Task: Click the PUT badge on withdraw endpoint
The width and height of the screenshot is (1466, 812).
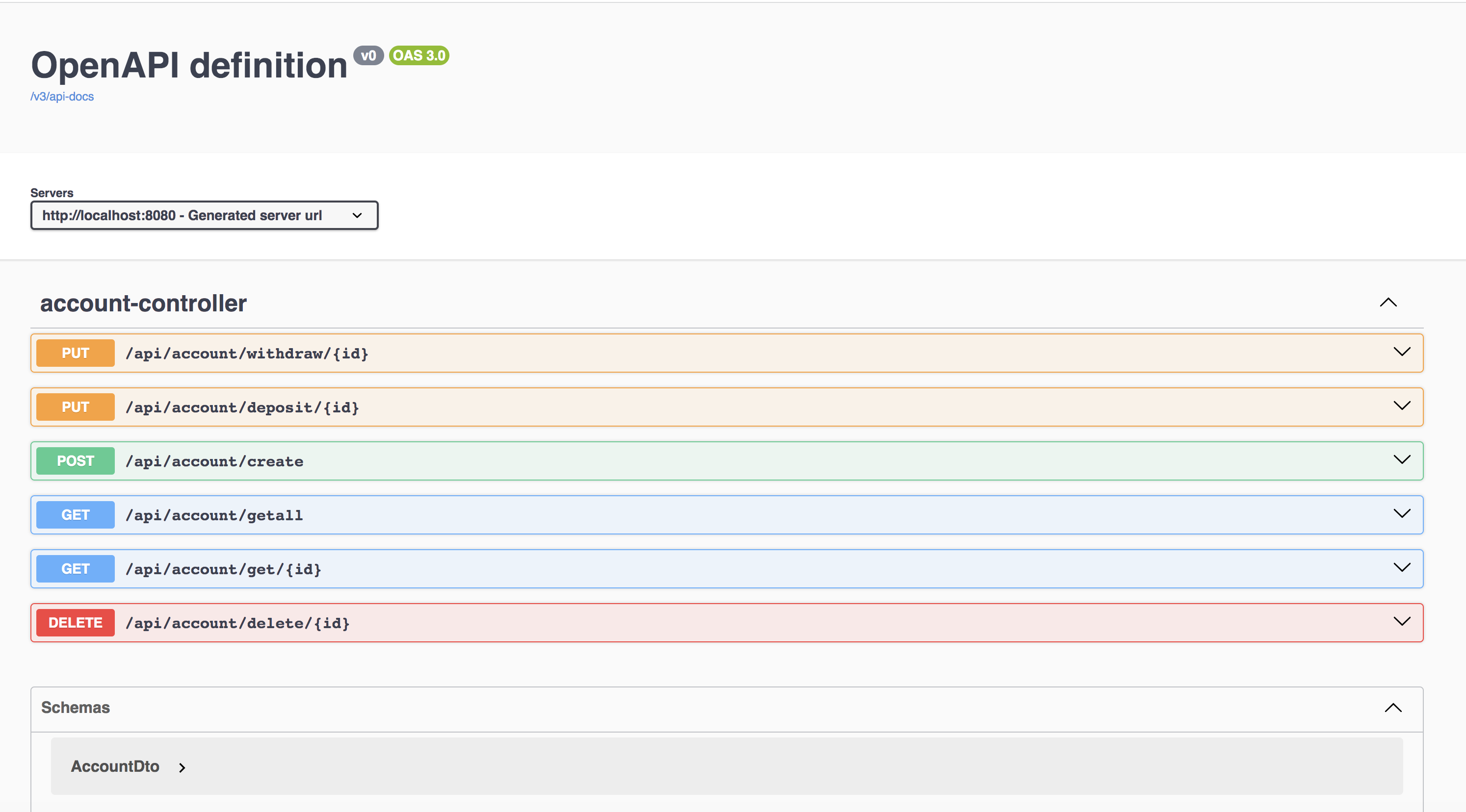Action: pos(75,353)
